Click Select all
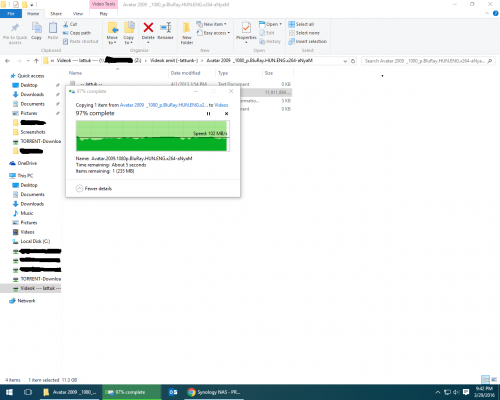500x400 pixels. click(x=301, y=24)
